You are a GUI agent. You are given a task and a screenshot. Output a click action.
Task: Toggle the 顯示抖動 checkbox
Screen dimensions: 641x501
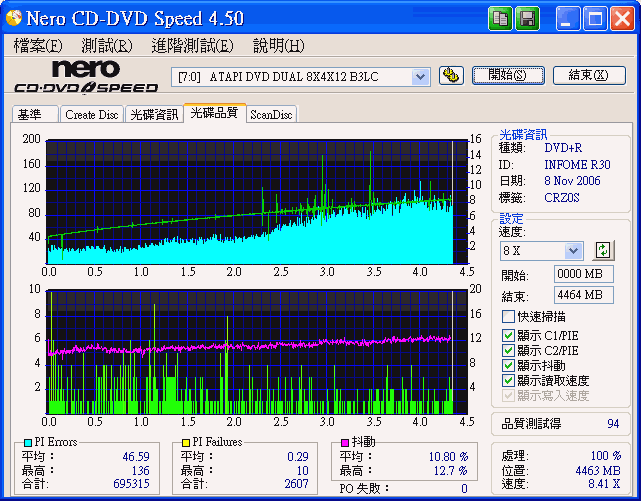(x=508, y=365)
